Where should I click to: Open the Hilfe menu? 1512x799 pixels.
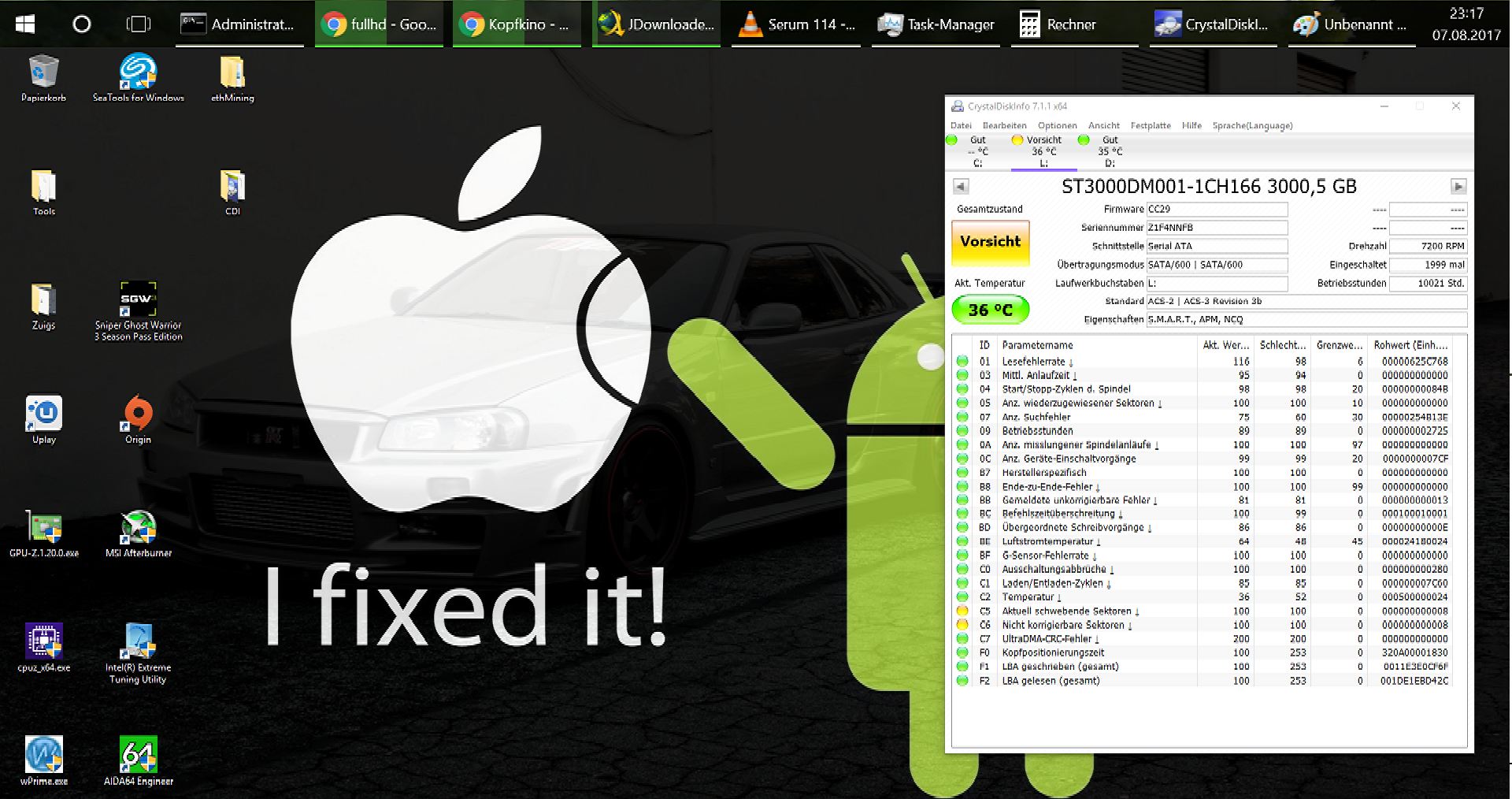pyautogui.click(x=1191, y=125)
